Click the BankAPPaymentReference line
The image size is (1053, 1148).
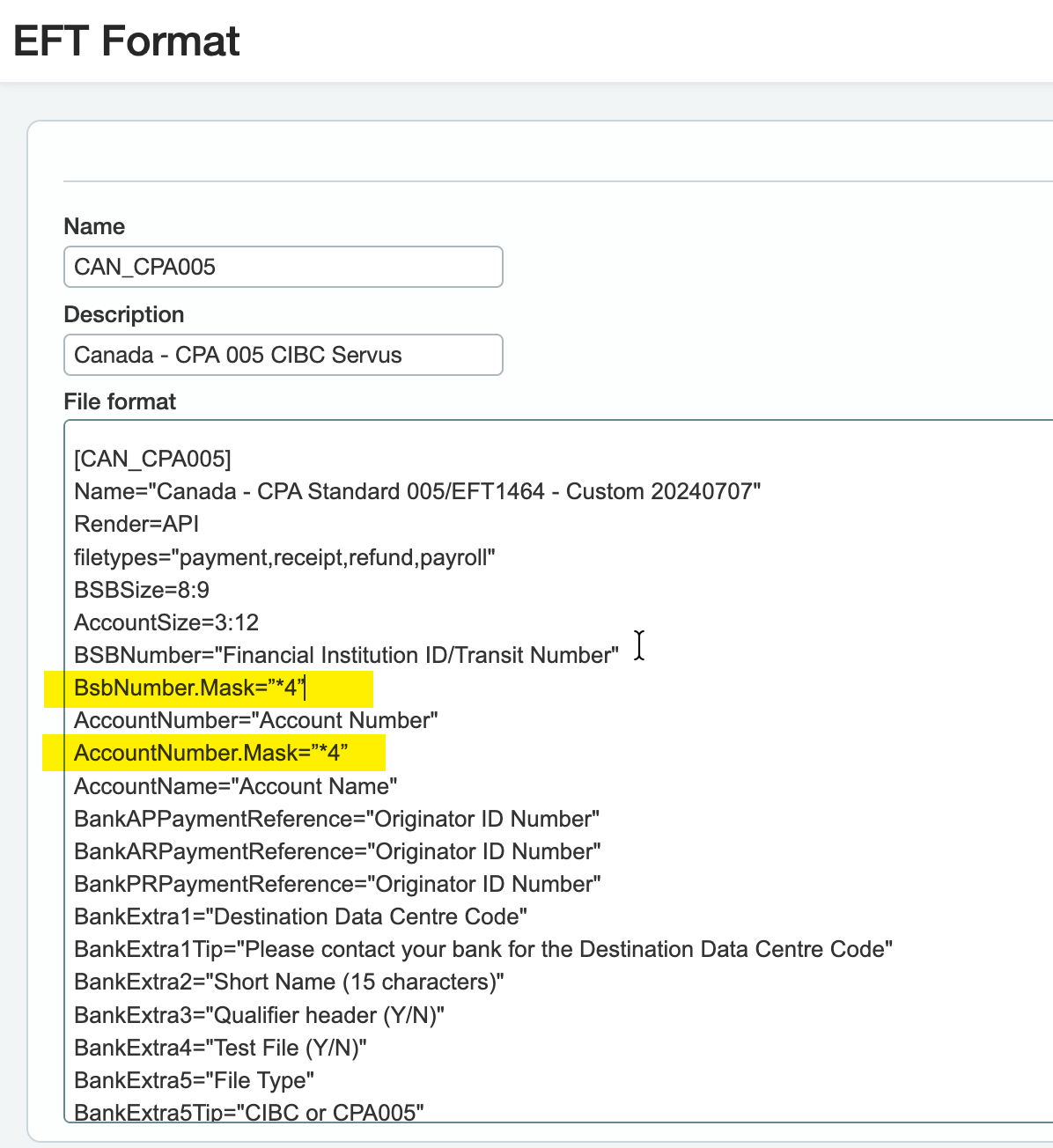click(336, 819)
